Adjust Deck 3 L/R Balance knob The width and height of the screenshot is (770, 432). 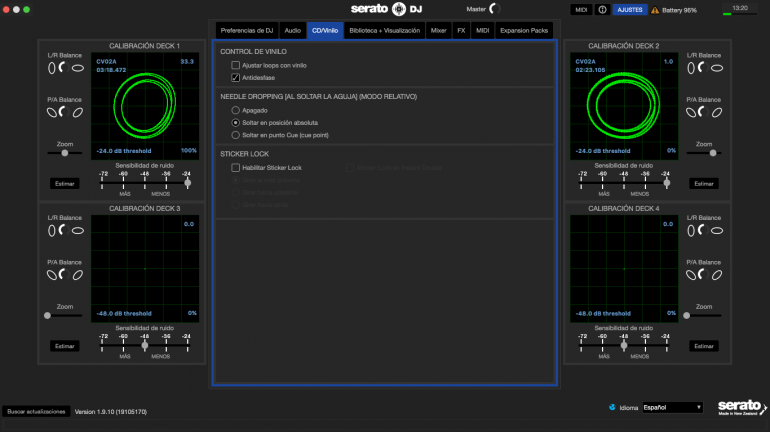64,230
